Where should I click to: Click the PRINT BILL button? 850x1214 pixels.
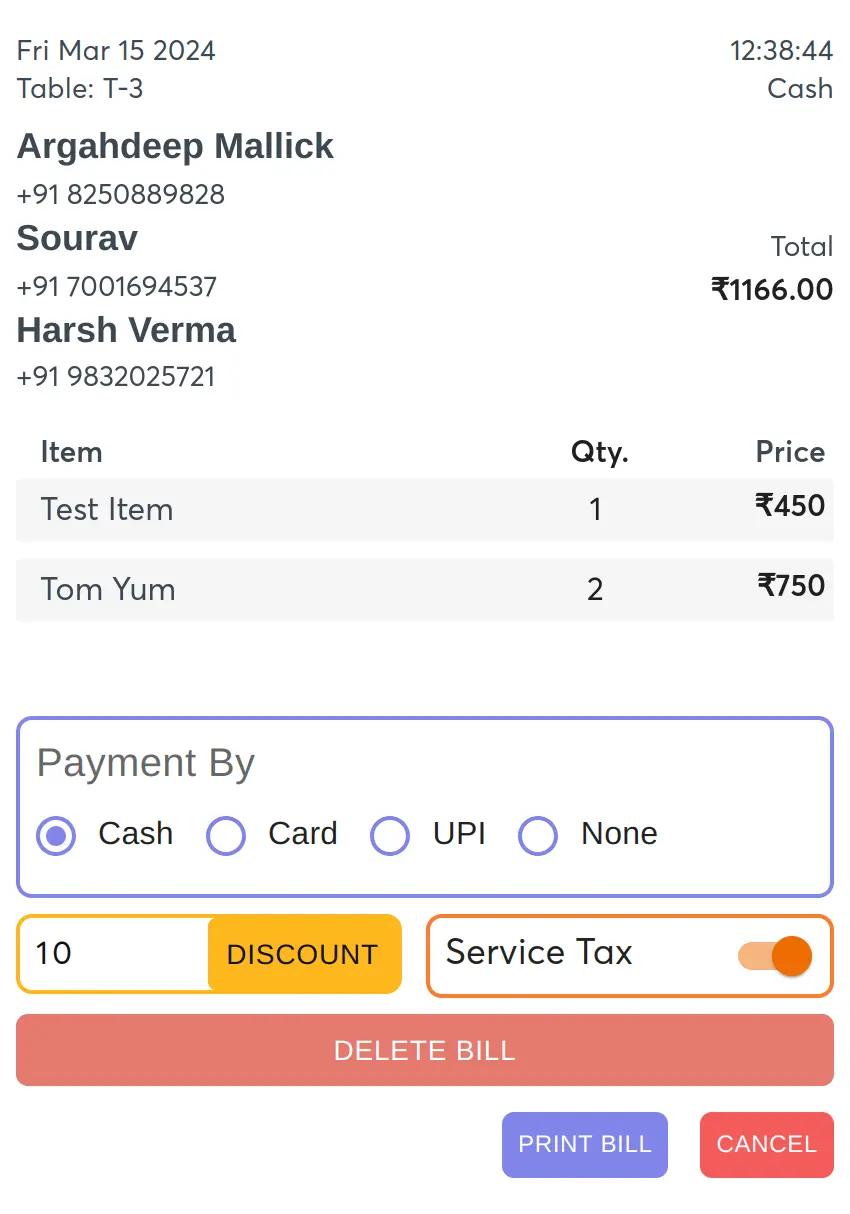tap(585, 1144)
